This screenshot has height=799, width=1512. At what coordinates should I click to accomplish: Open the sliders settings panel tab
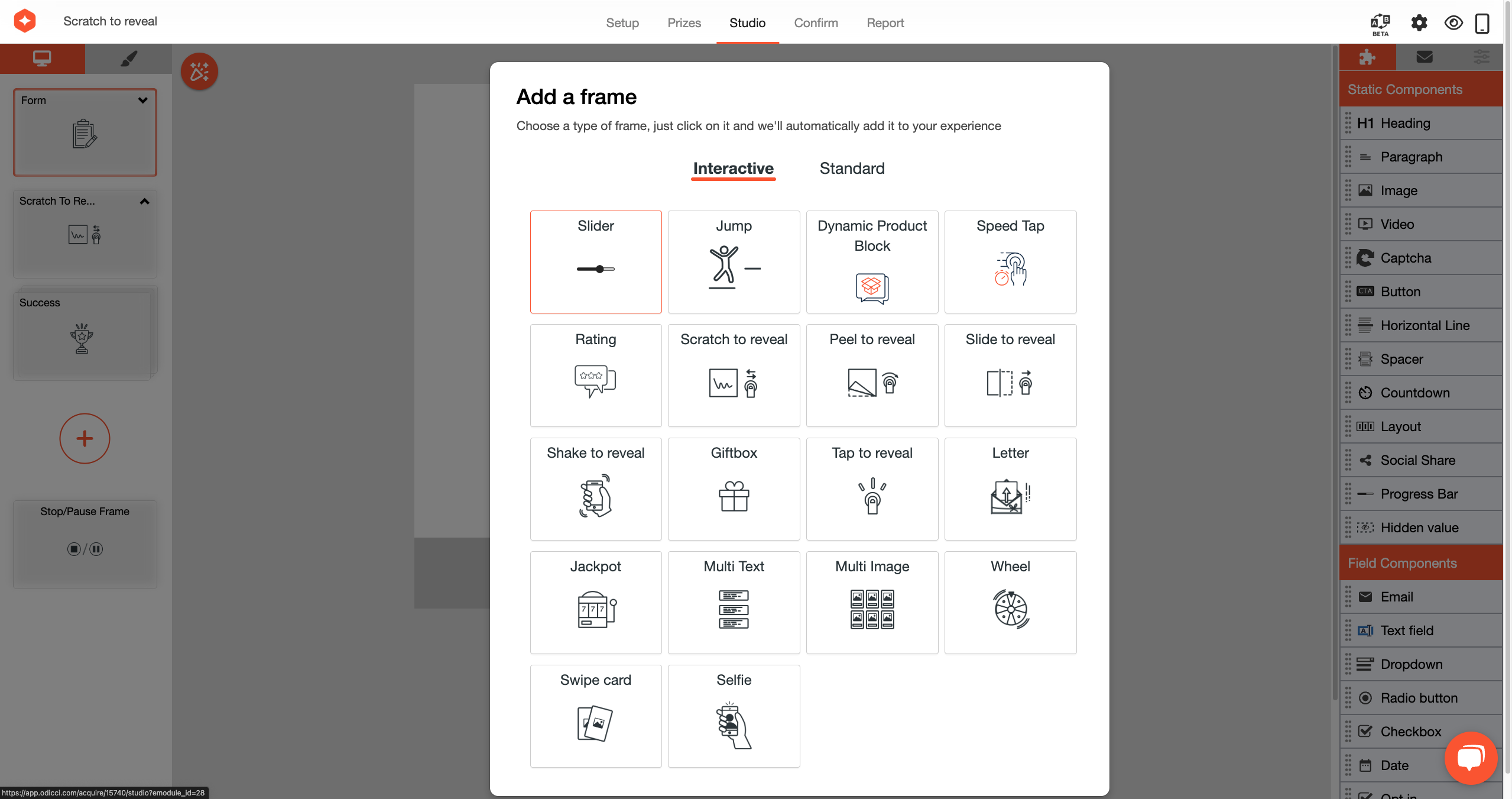[1481, 57]
